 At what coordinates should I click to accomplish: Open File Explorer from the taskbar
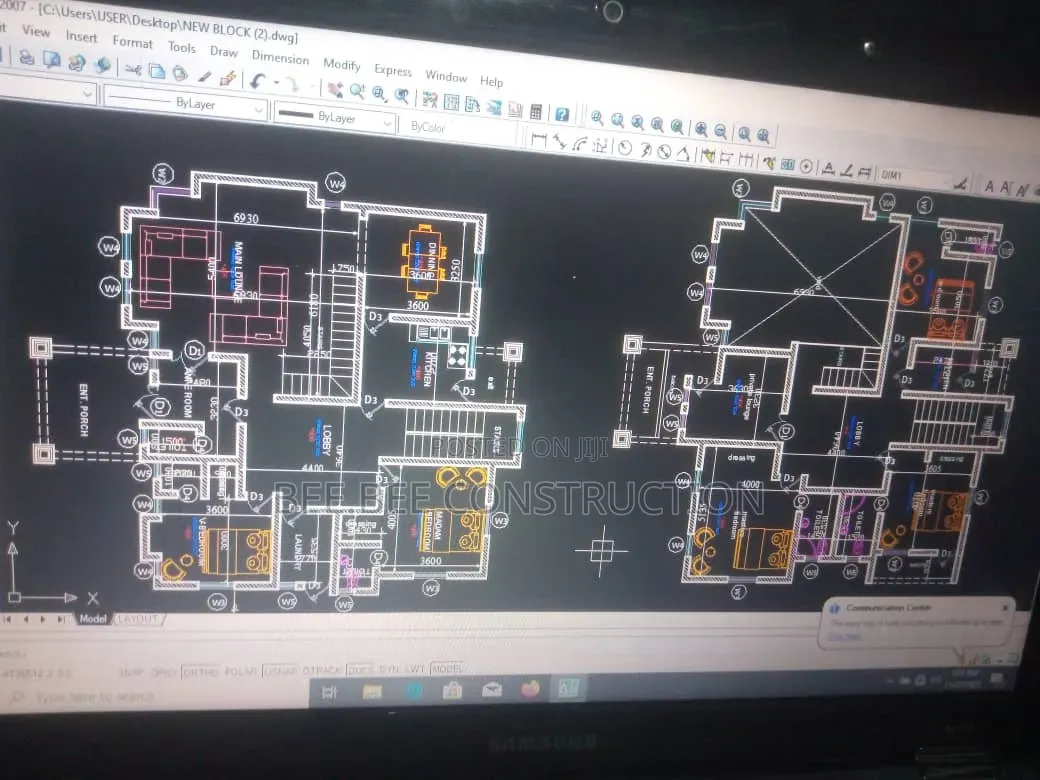(371, 692)
